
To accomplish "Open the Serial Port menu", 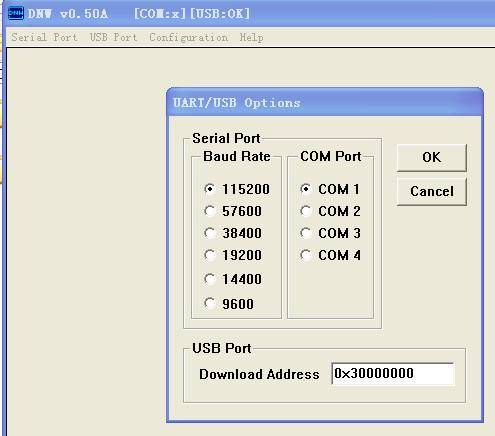I will [x=44, y=37].
